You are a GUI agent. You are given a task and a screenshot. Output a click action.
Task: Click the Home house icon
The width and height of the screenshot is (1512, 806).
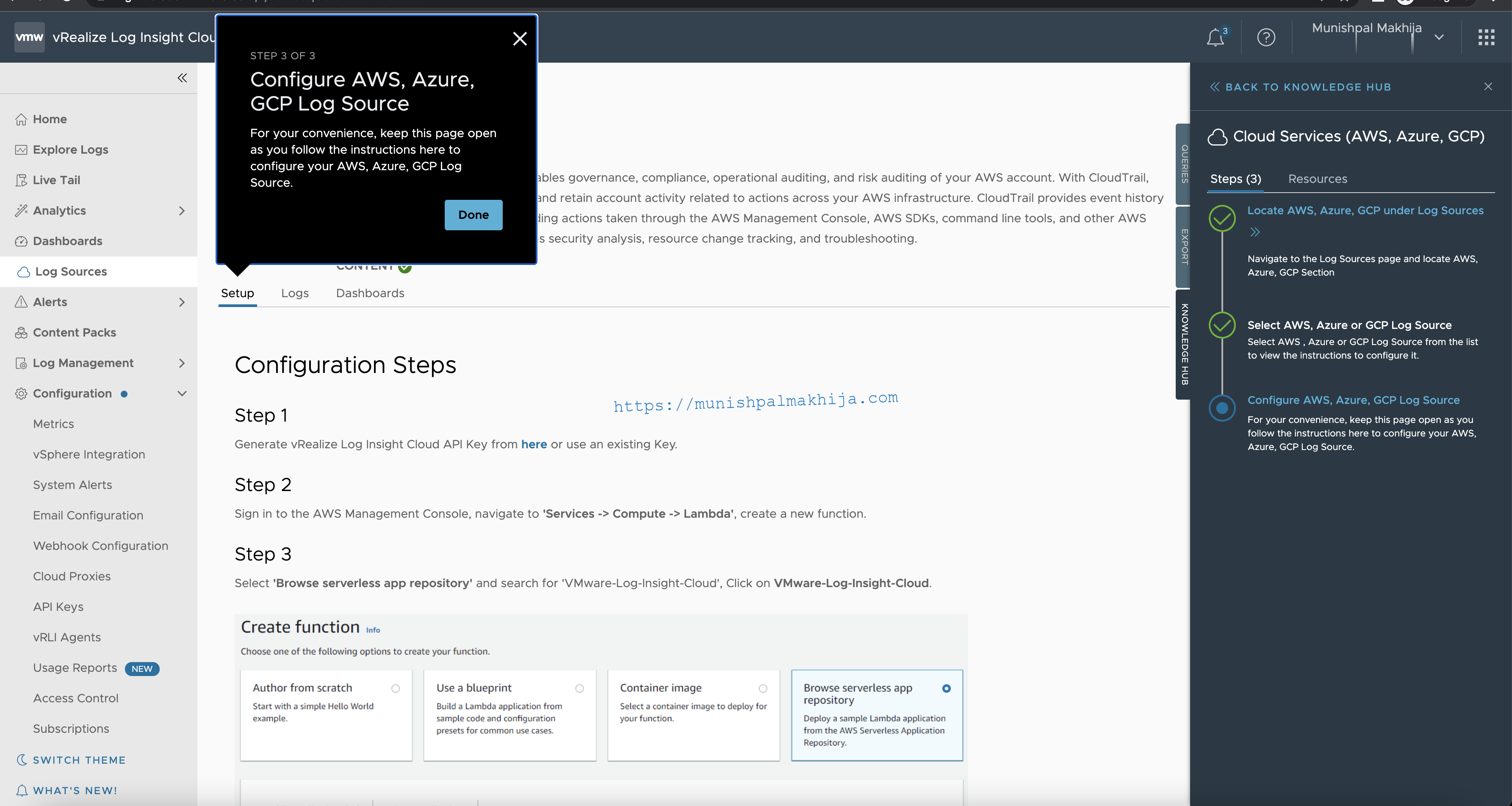pyautogui.click(x=21, y=119)
